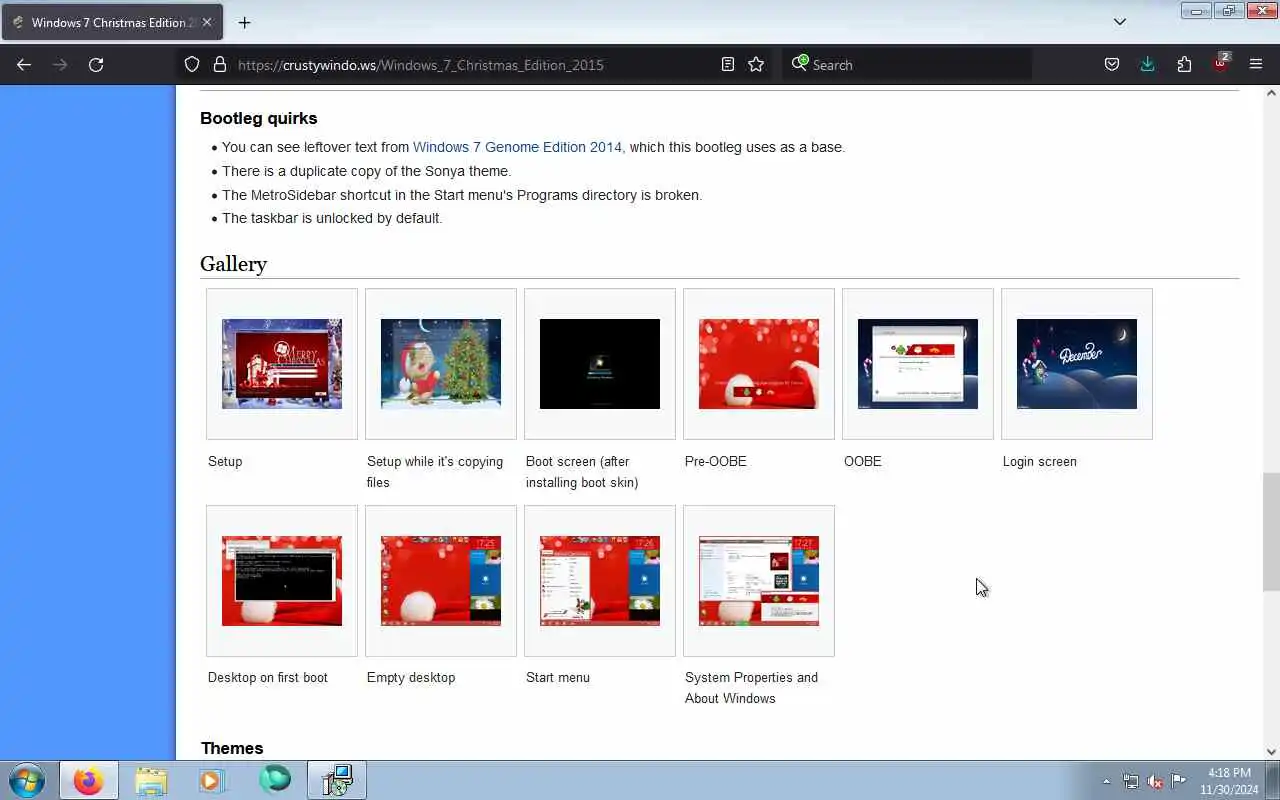Open the green round taskbar app
The width and height of the screenshot is (1280, 800).
pyautogui.click(x=274, y=779)
